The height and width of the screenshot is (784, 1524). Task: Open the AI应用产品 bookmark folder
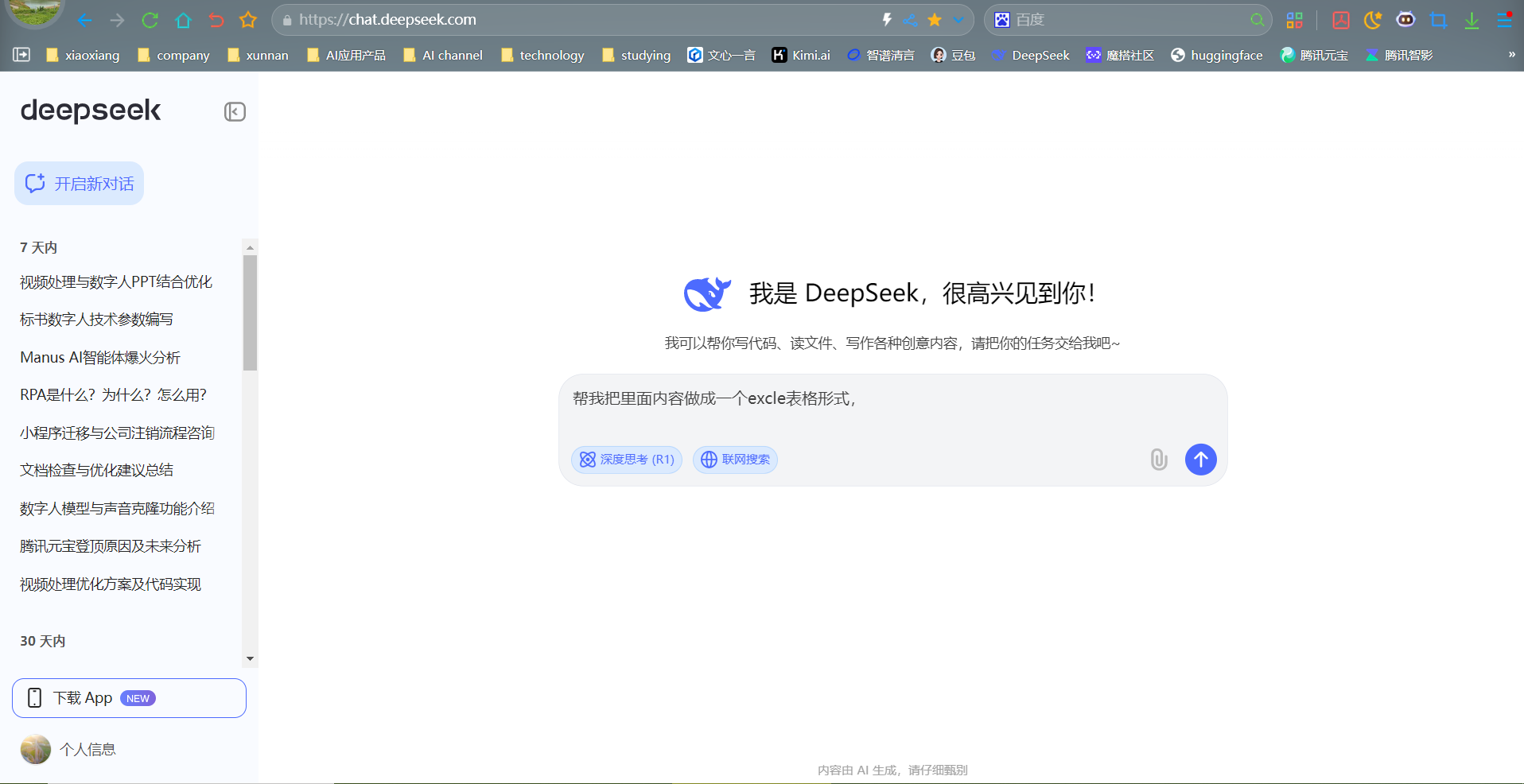346,55
